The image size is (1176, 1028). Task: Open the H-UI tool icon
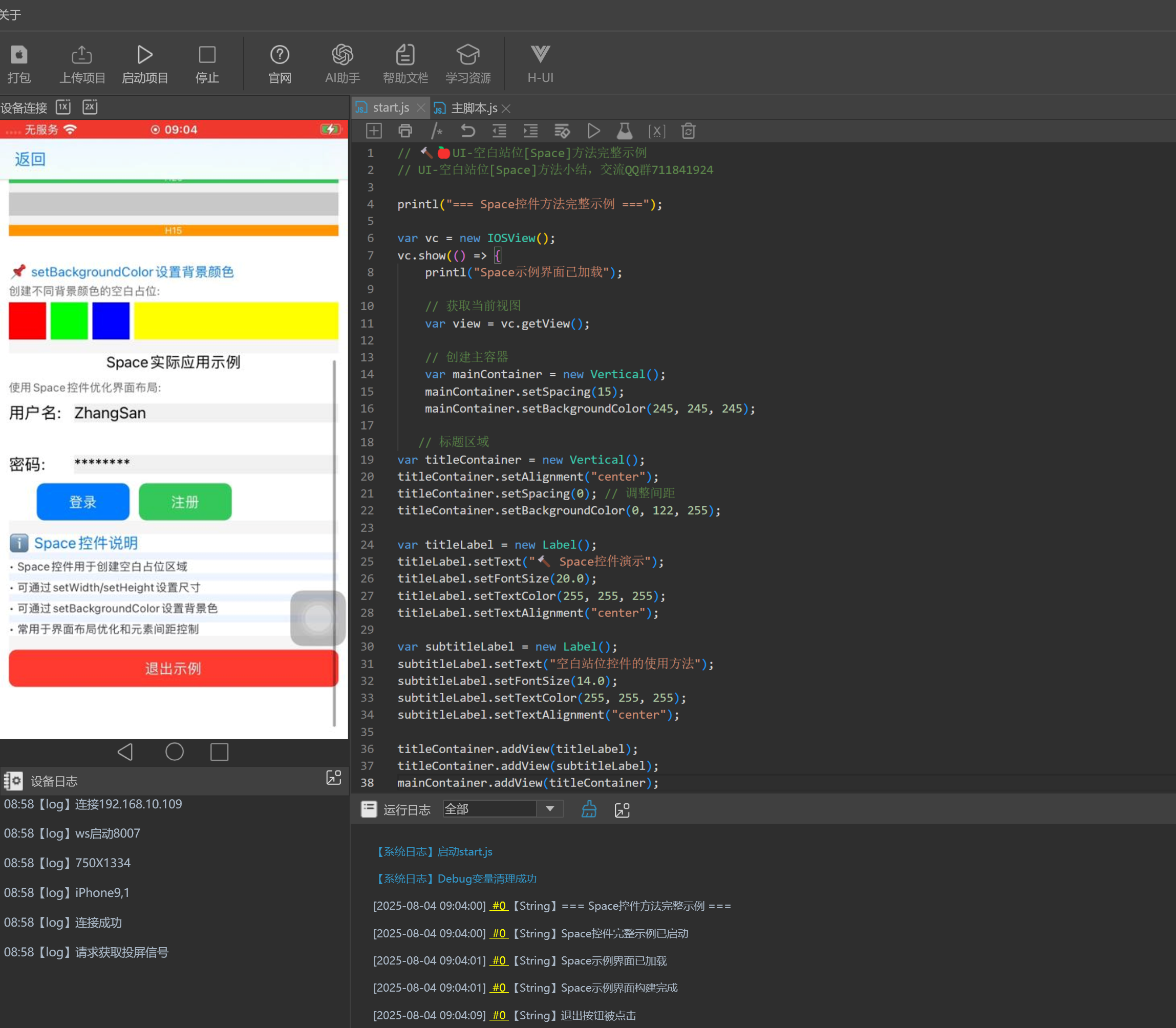coord(540,54)
